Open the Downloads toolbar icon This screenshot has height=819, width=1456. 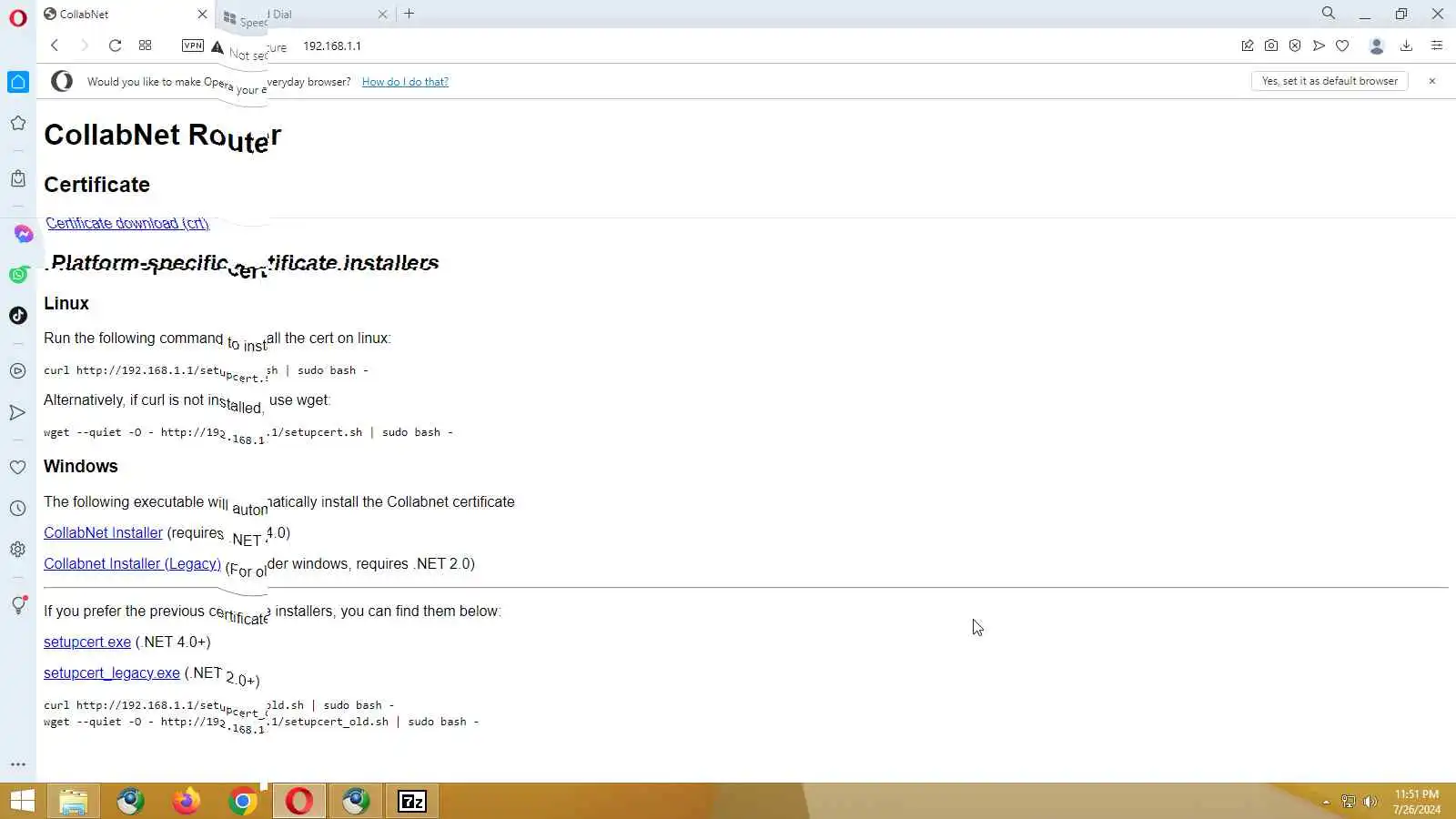point(1406,45)
